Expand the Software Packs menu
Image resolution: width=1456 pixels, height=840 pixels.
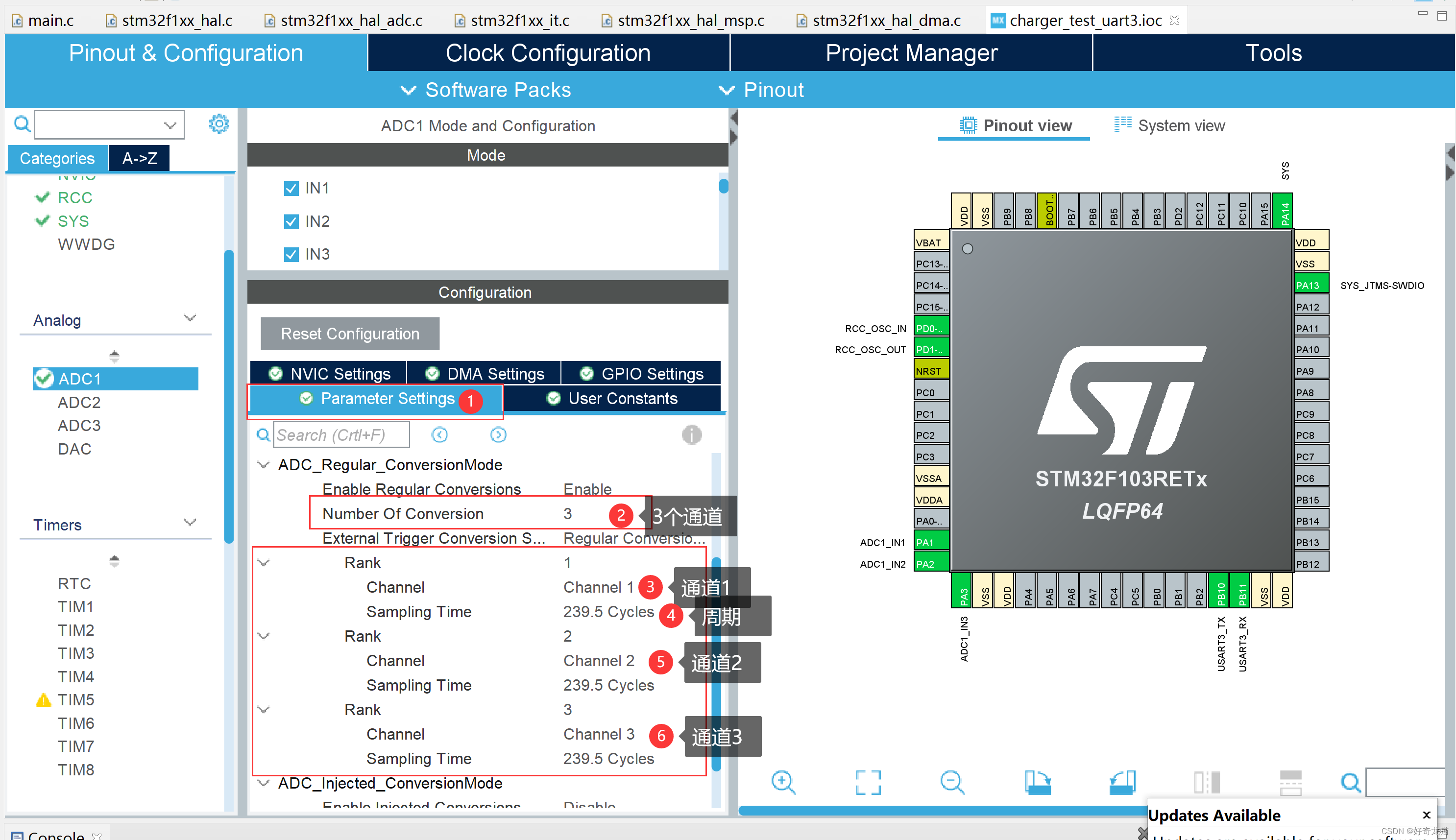tap(485, 90)
